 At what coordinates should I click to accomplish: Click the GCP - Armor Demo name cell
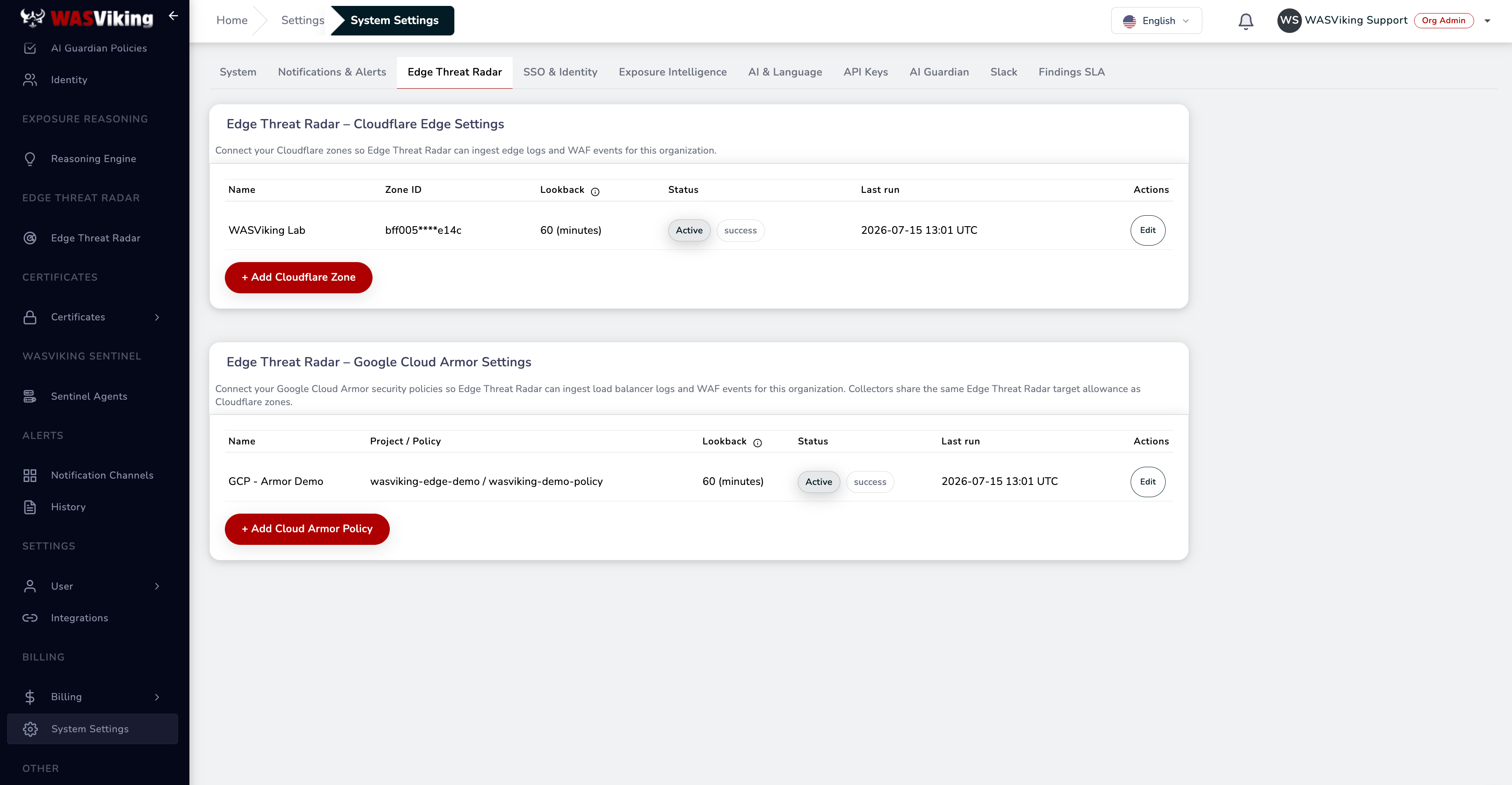[275, 482]
